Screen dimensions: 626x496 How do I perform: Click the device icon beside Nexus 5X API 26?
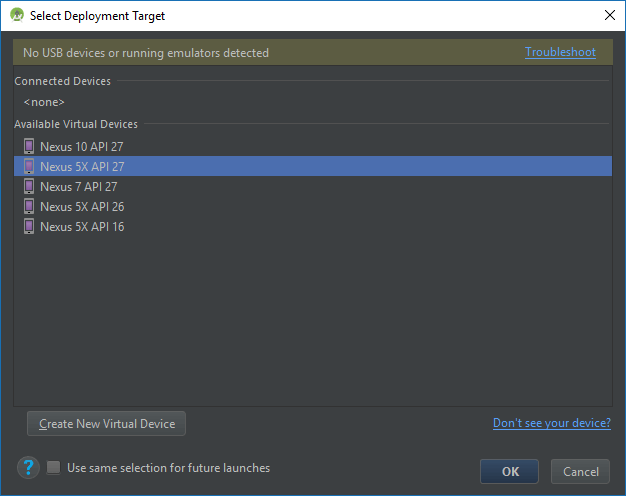pos(29,207)
